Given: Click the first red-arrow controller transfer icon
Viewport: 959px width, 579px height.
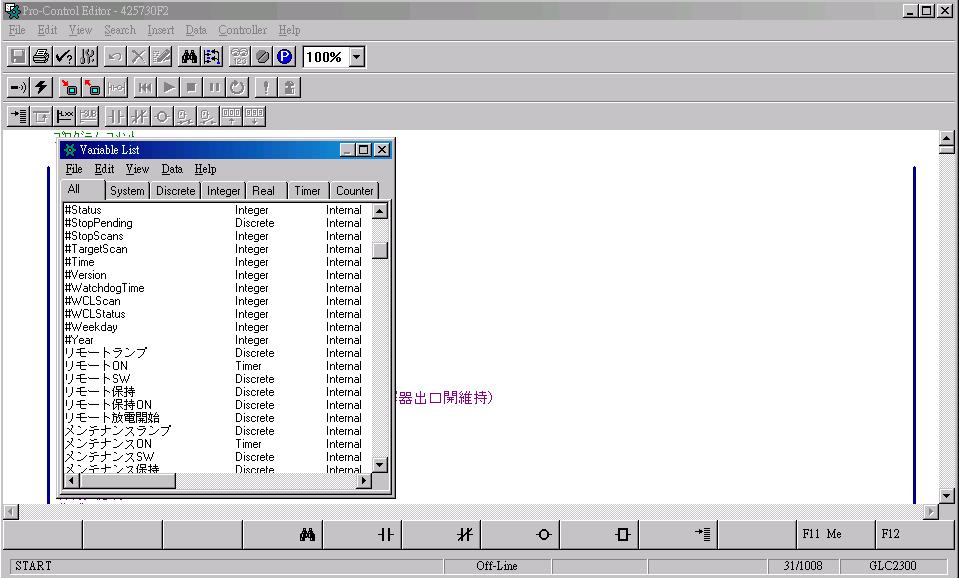Looking at the screenshot, I should (x=69, y=87).
